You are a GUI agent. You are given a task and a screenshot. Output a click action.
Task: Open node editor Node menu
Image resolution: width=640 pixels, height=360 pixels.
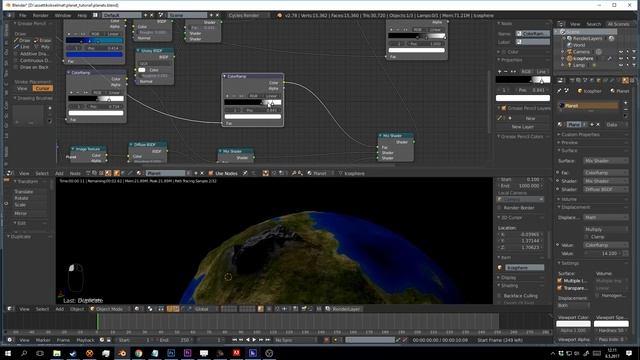75,173
